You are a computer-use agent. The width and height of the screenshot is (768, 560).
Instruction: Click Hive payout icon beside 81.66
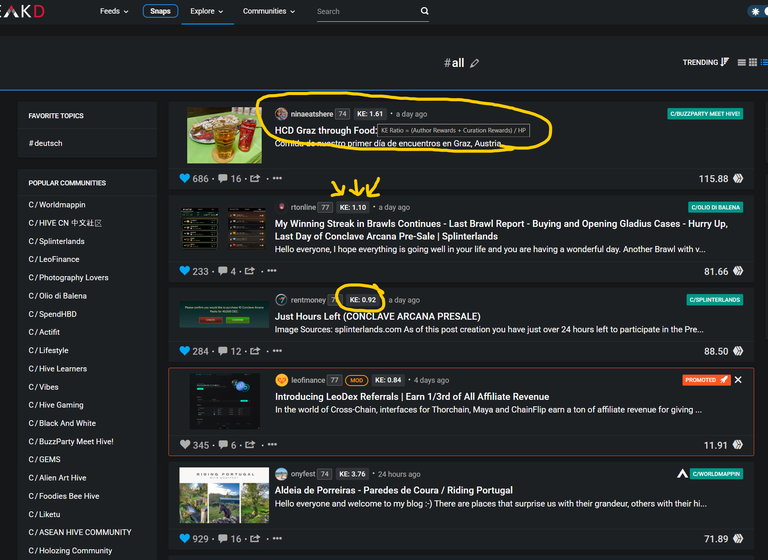point(738,271)
